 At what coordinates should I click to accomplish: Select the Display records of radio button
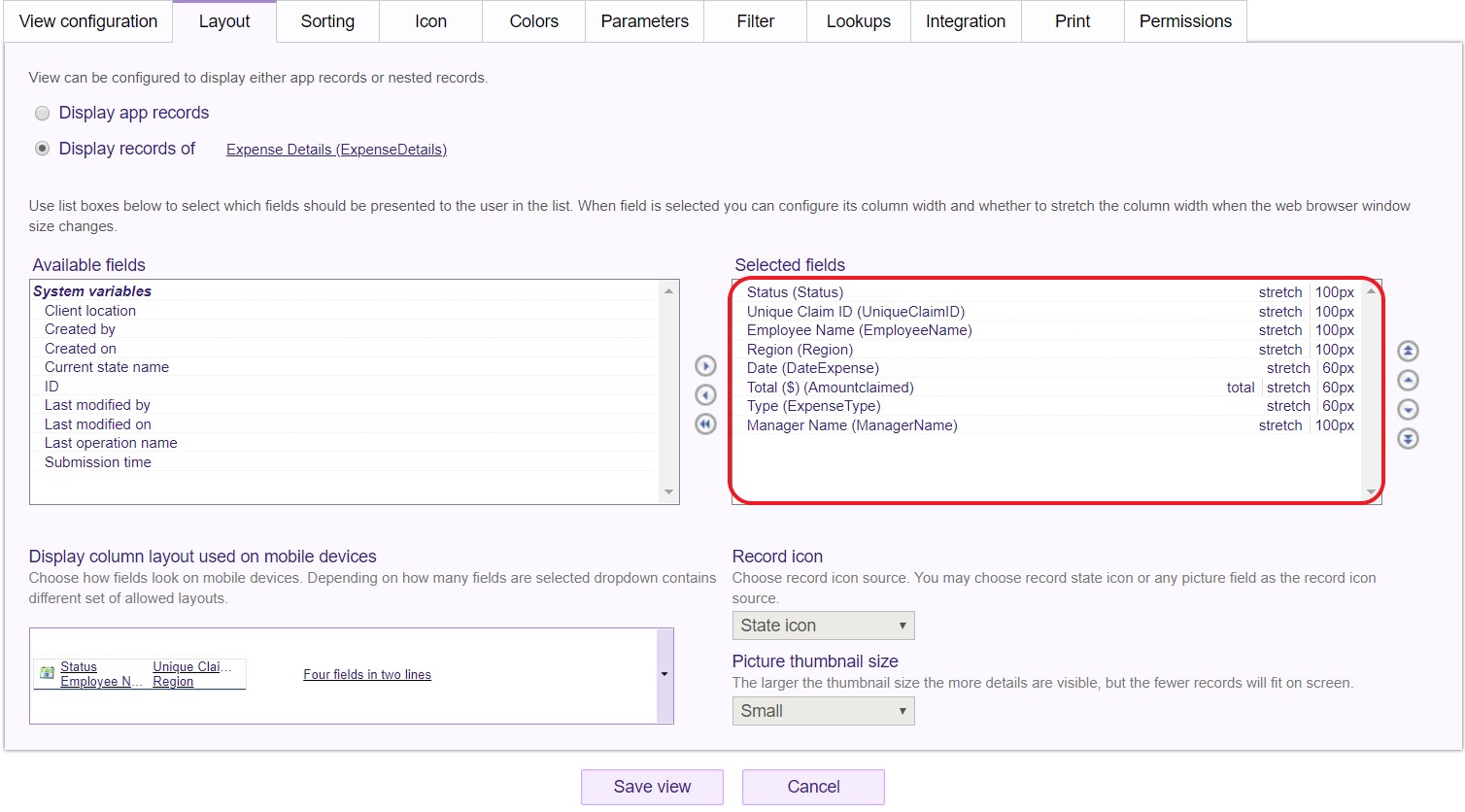[43, 149]
